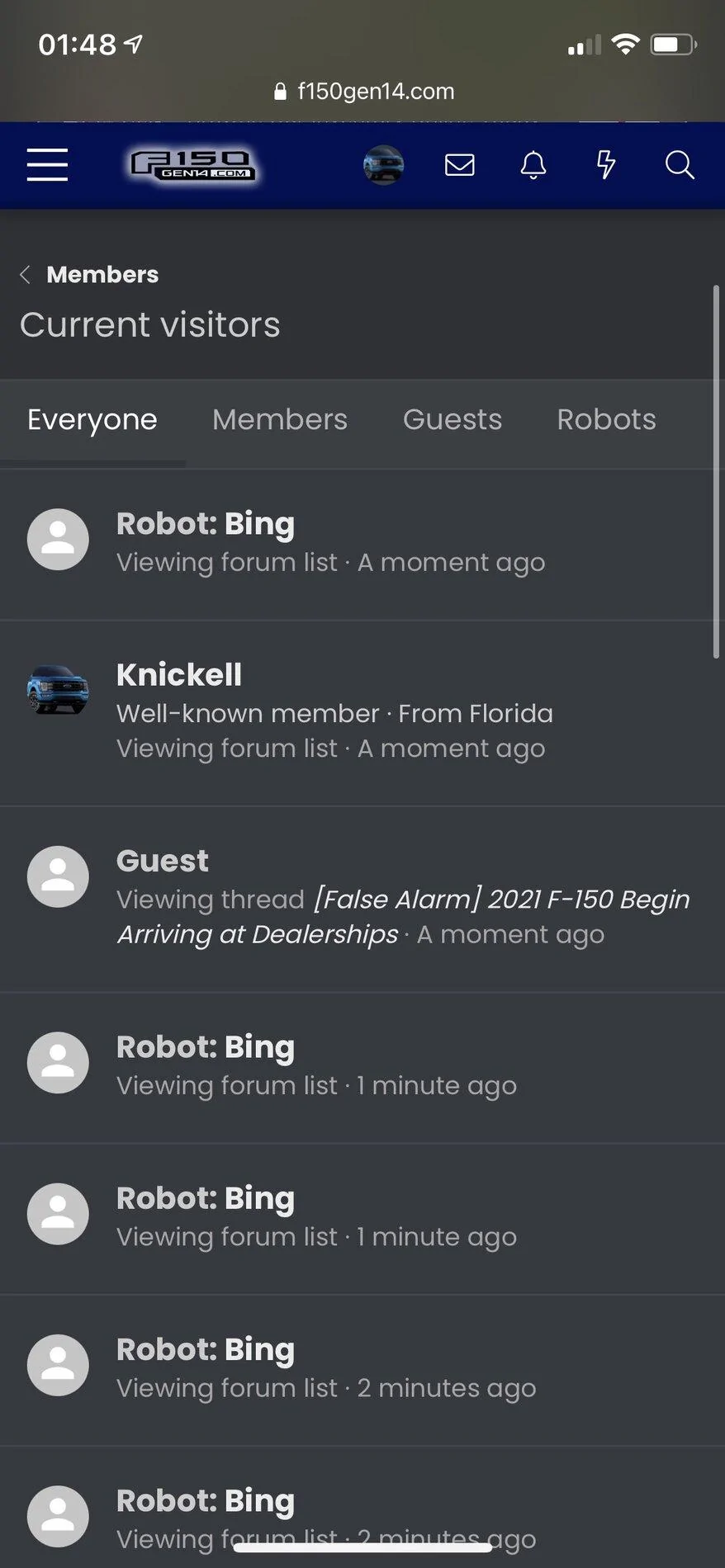
Task: Open the alerts bell icon
Action: [533, 165]
